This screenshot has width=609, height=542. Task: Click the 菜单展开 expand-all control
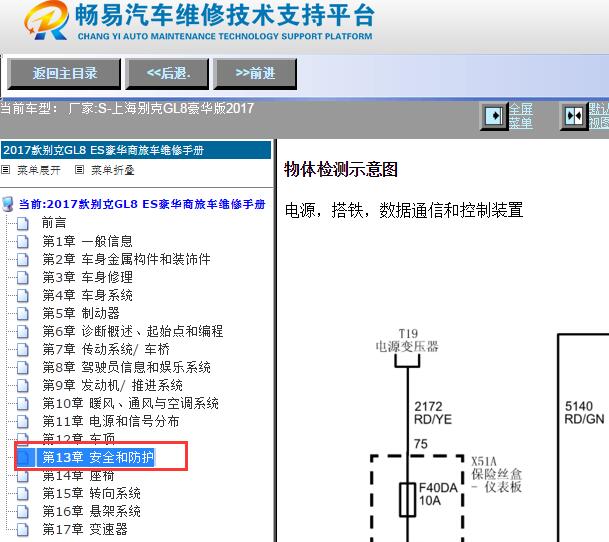[x=39, y=170]
